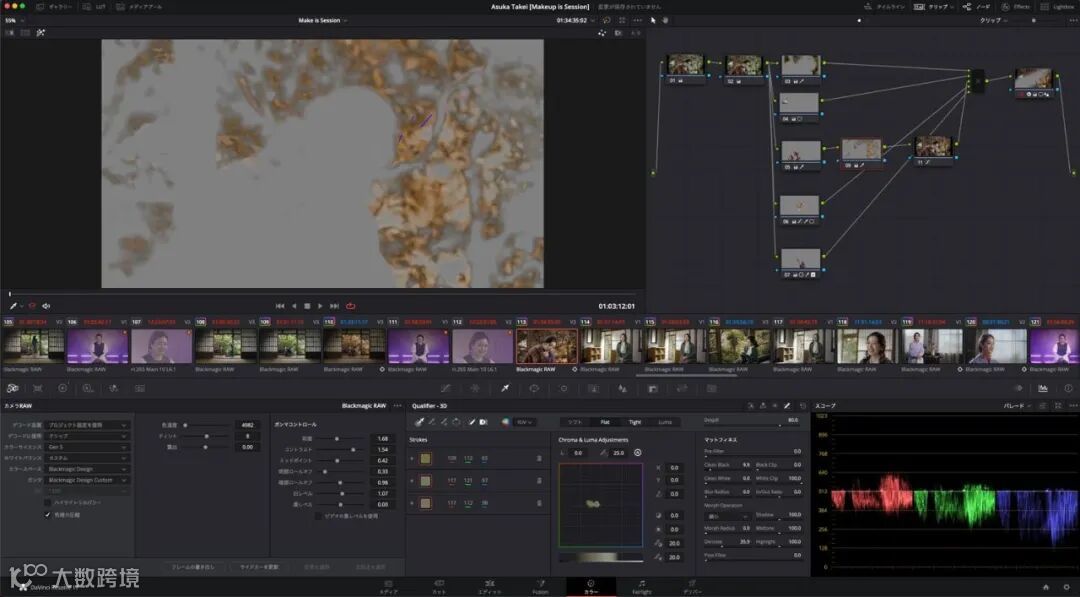
Task: Click the Tracker palette icon
Action: [563, 388]
